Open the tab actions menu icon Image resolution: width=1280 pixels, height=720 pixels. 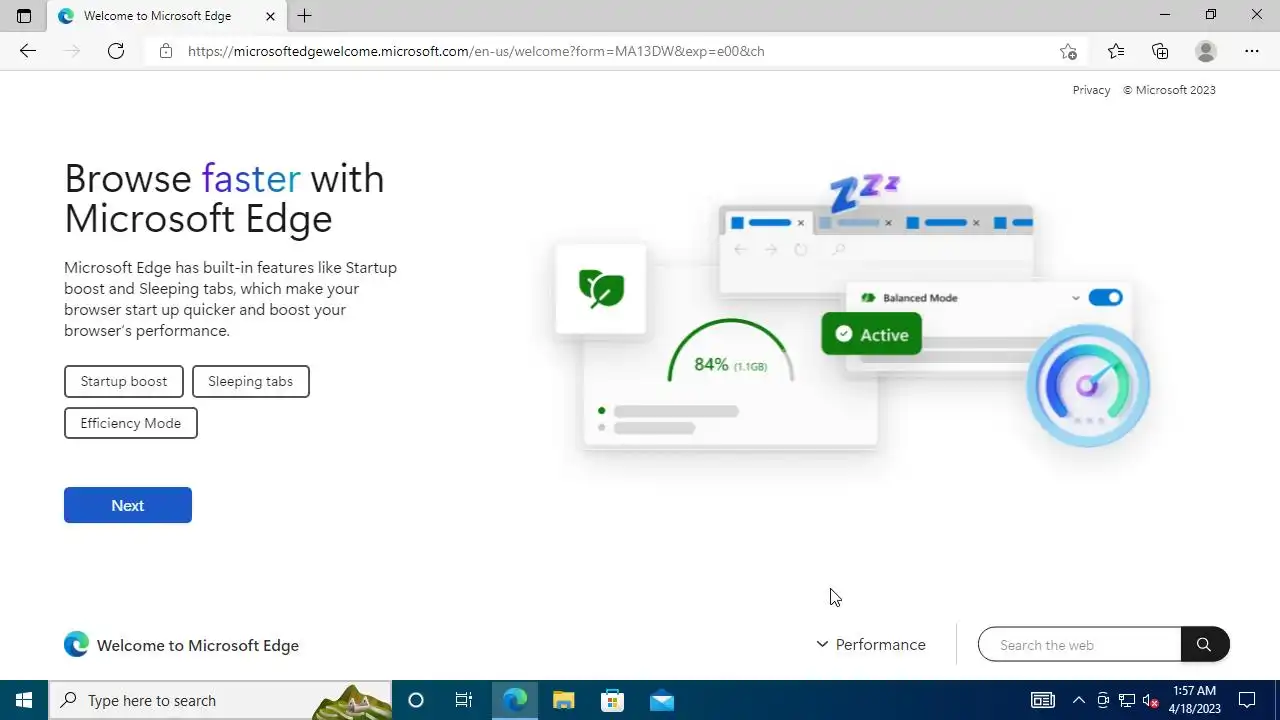[24, 16]
